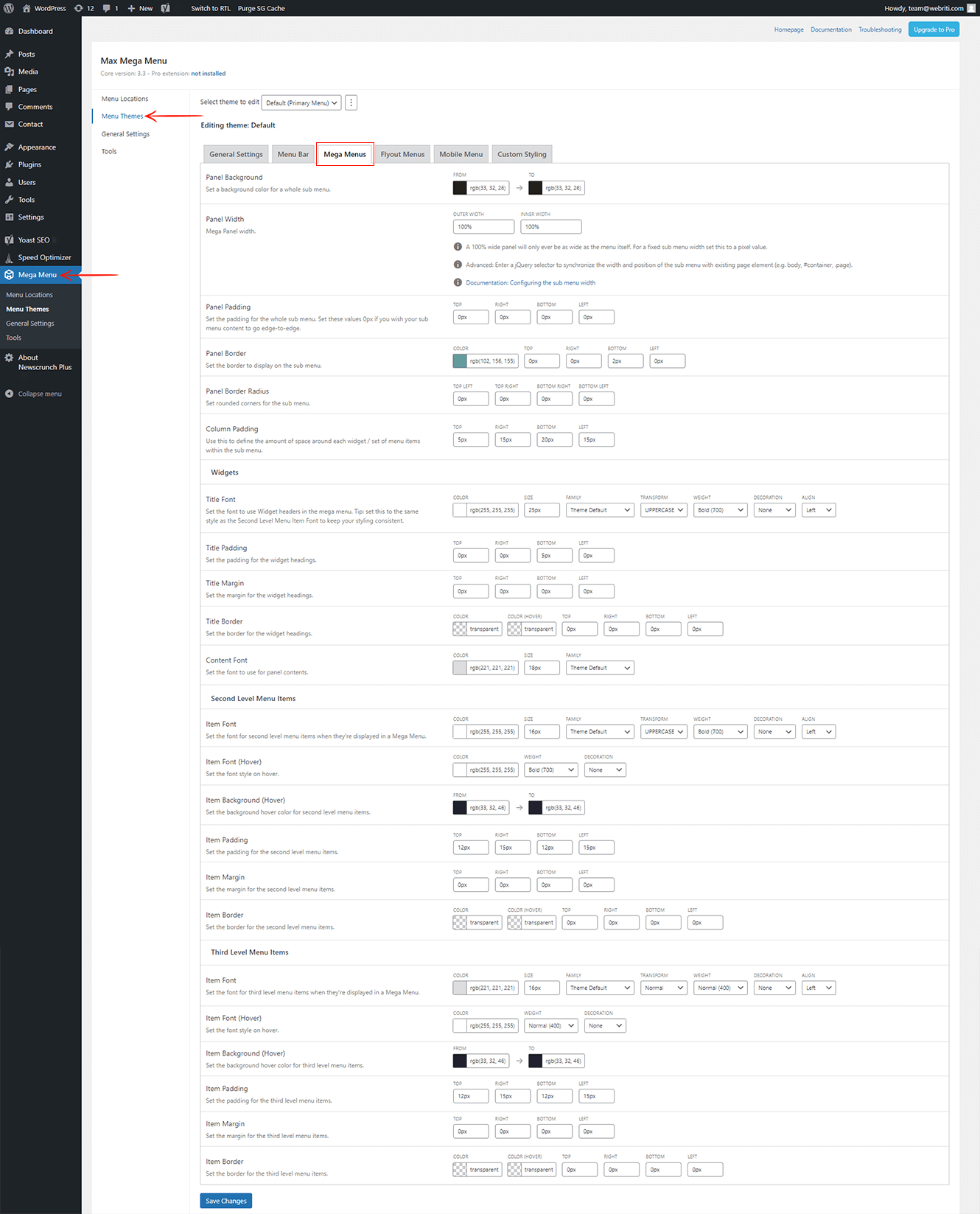Open Widgets Title Font weight Bold dropdown

click(x=721, y=510)
